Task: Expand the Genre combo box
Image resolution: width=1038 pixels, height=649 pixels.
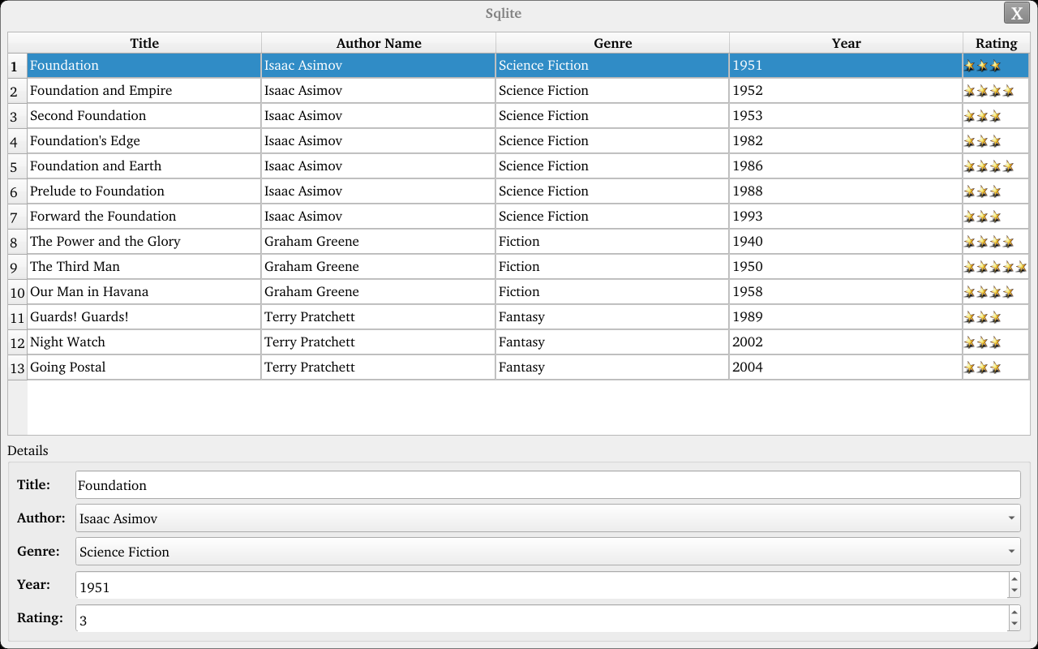Action: 1011,551
